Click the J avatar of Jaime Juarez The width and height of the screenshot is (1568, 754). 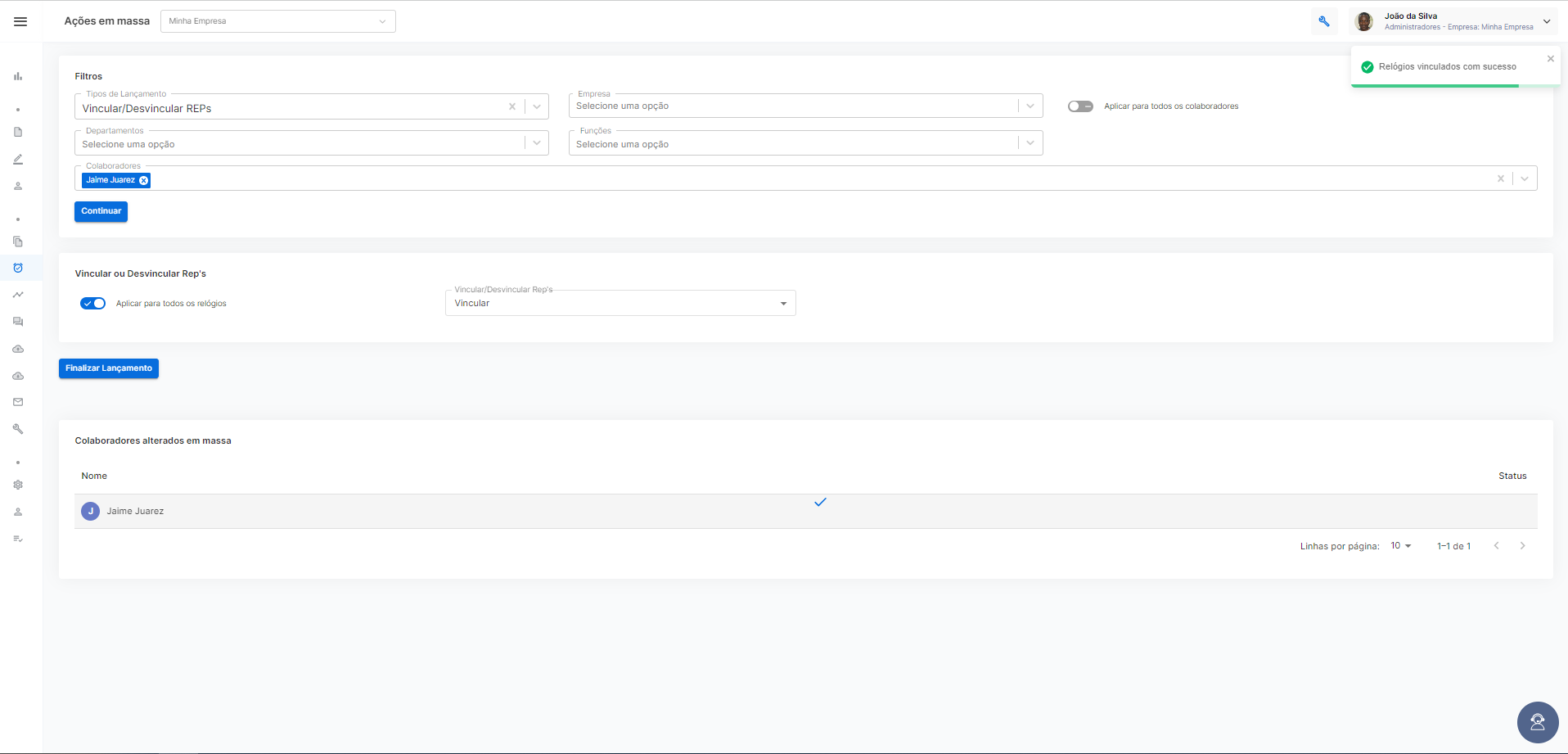(91, 511)
